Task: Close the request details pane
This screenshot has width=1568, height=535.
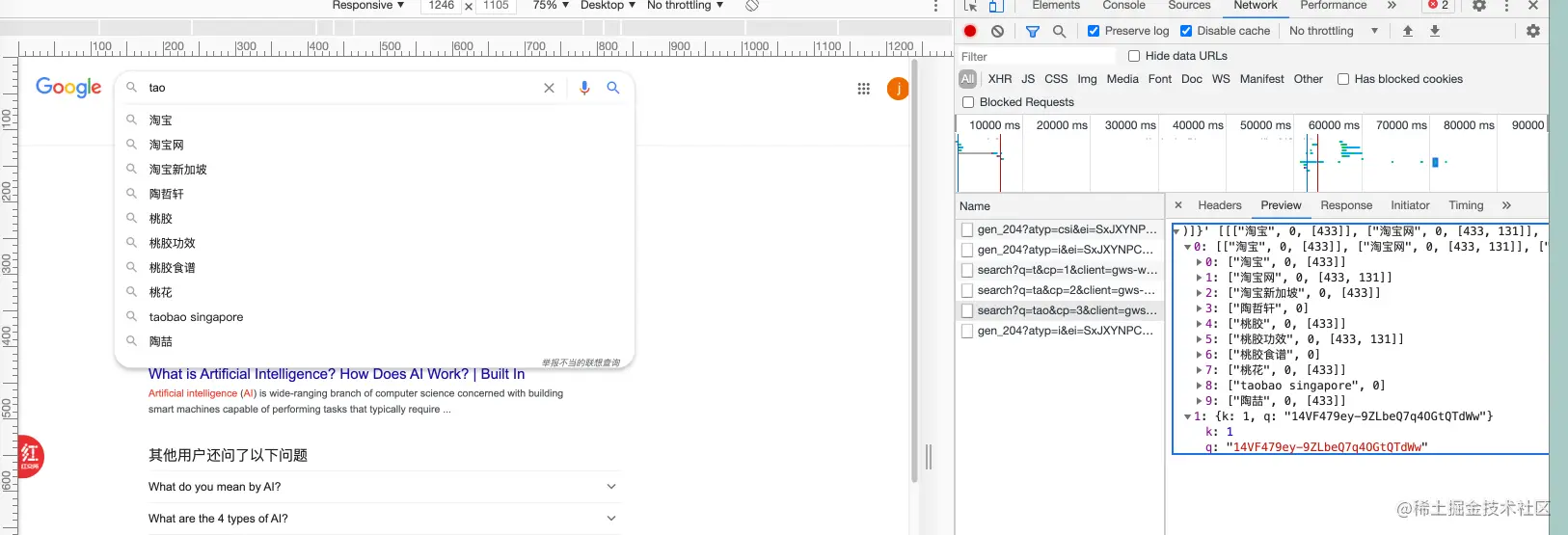Action: click(x=1178, y=205)
